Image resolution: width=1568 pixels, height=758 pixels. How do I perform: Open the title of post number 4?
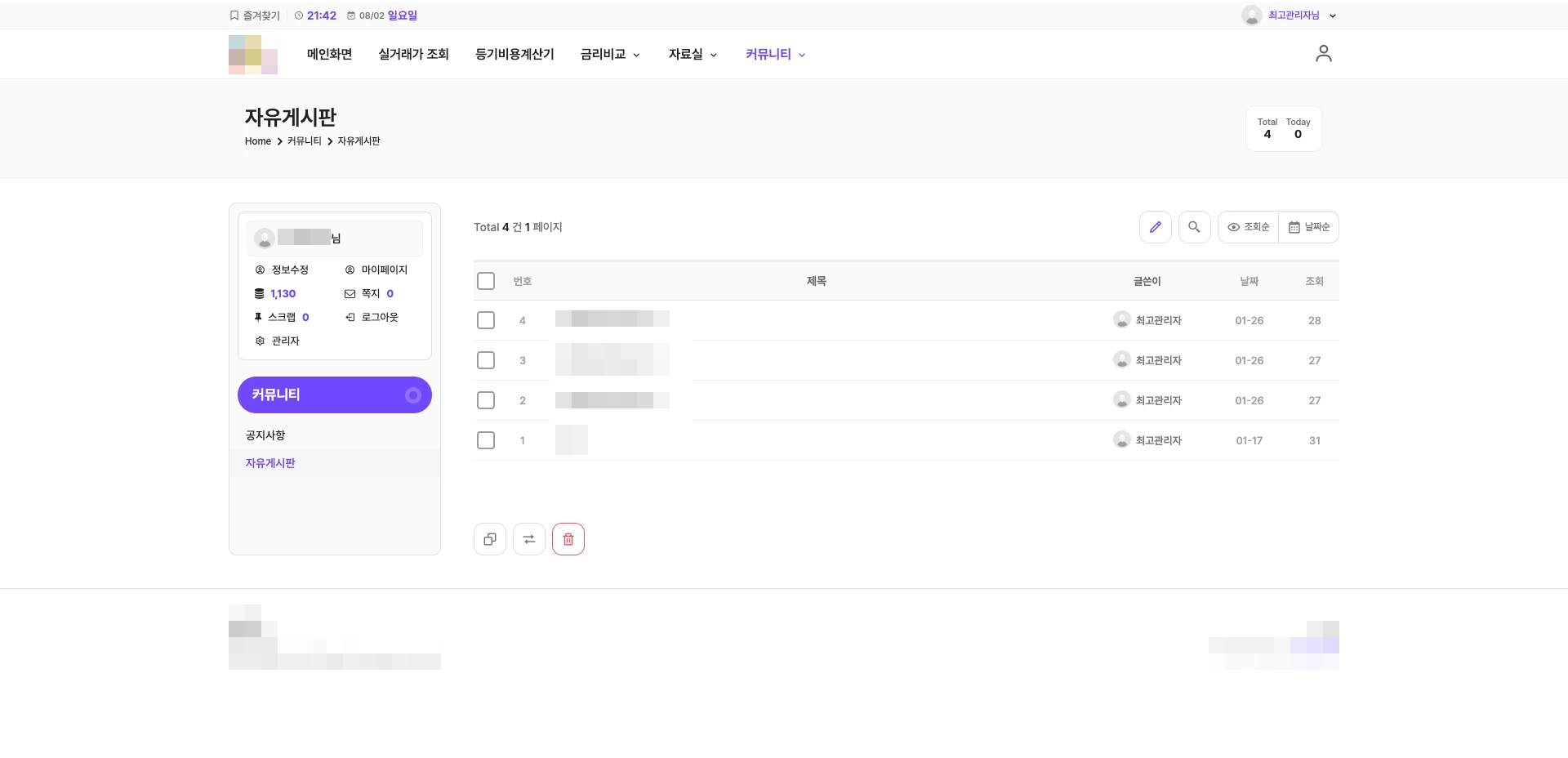pyautogui.click(x=612, y=319)
